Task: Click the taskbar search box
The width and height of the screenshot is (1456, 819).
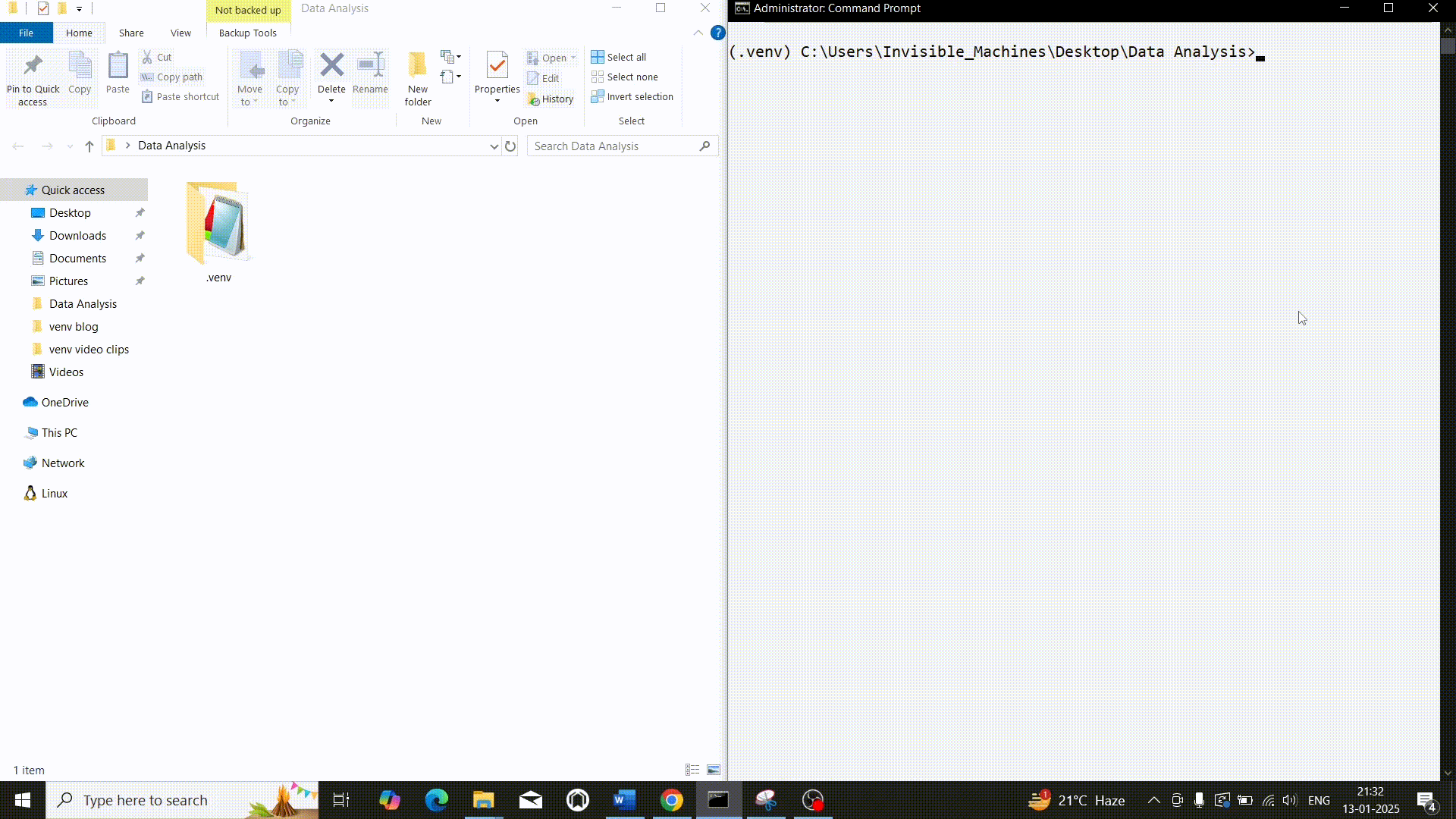Action: (x=182, y=800)
